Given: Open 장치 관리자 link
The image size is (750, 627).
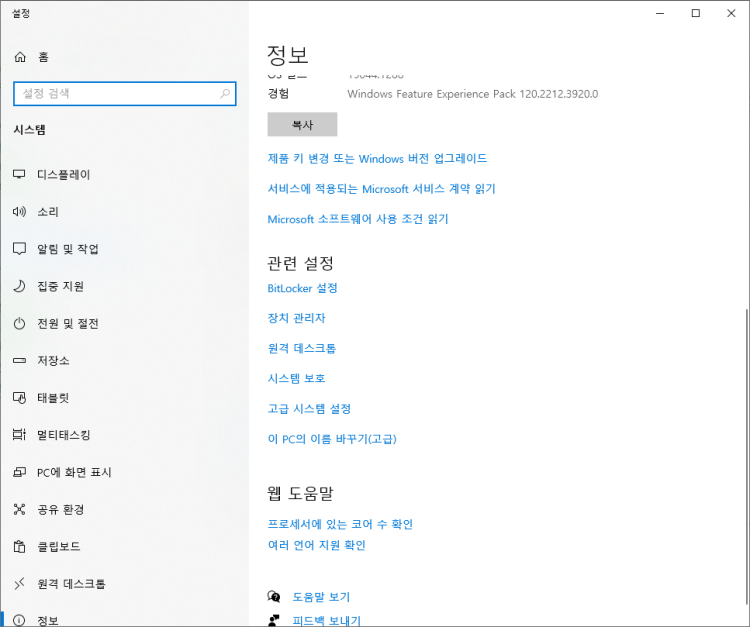Looking at the screenshot, I should [297, 318].
